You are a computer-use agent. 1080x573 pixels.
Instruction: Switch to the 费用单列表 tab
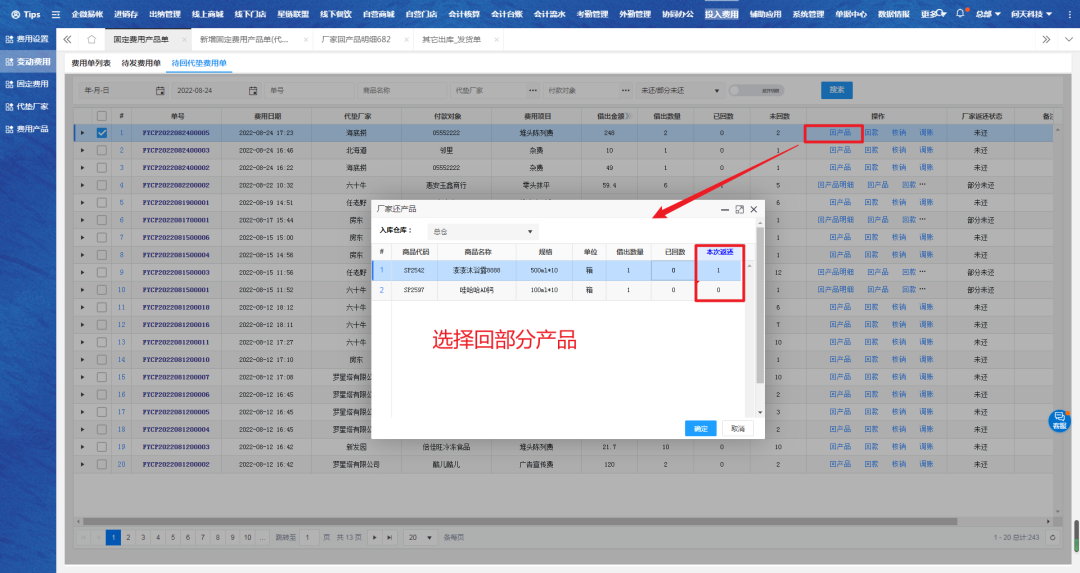(91, 63)
